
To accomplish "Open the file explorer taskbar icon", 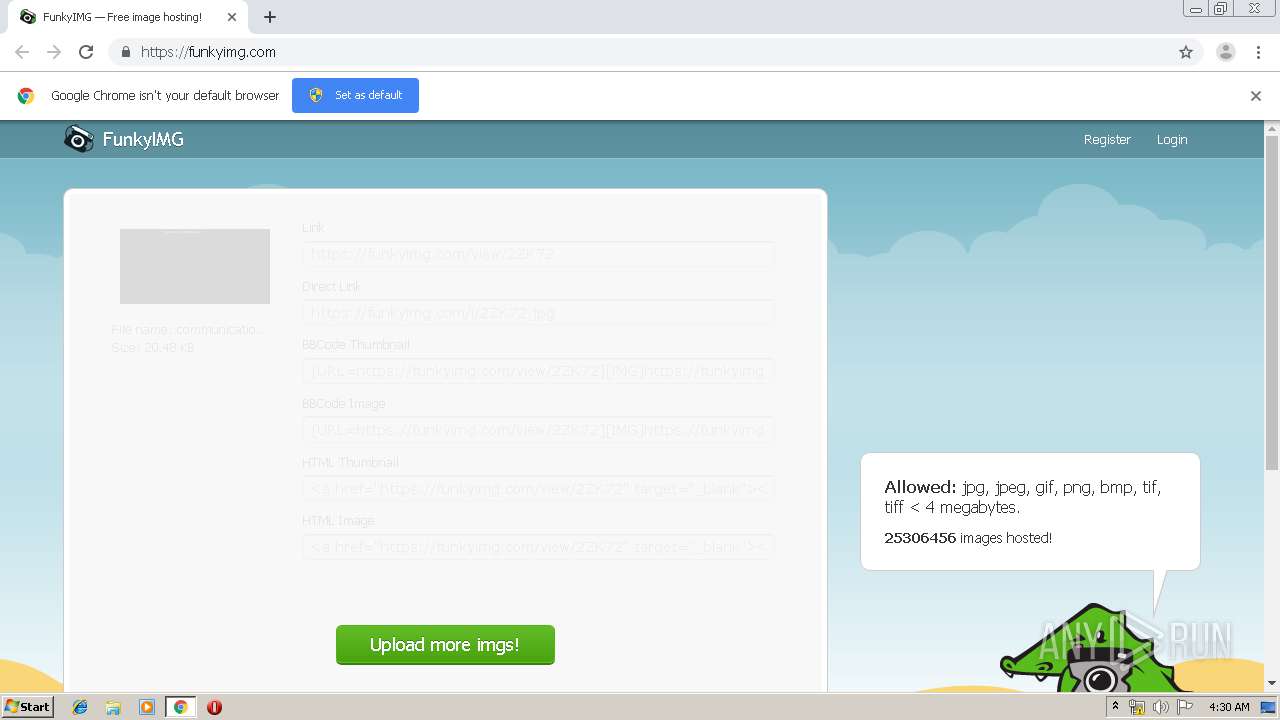I will point(113,707).
